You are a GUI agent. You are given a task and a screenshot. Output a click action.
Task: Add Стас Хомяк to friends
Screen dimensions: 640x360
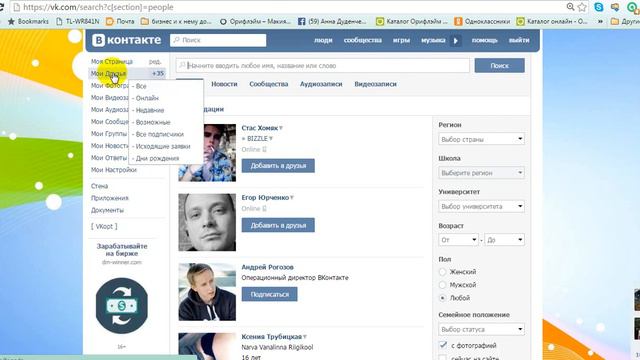pyautogui.click(x=278, y=166)
